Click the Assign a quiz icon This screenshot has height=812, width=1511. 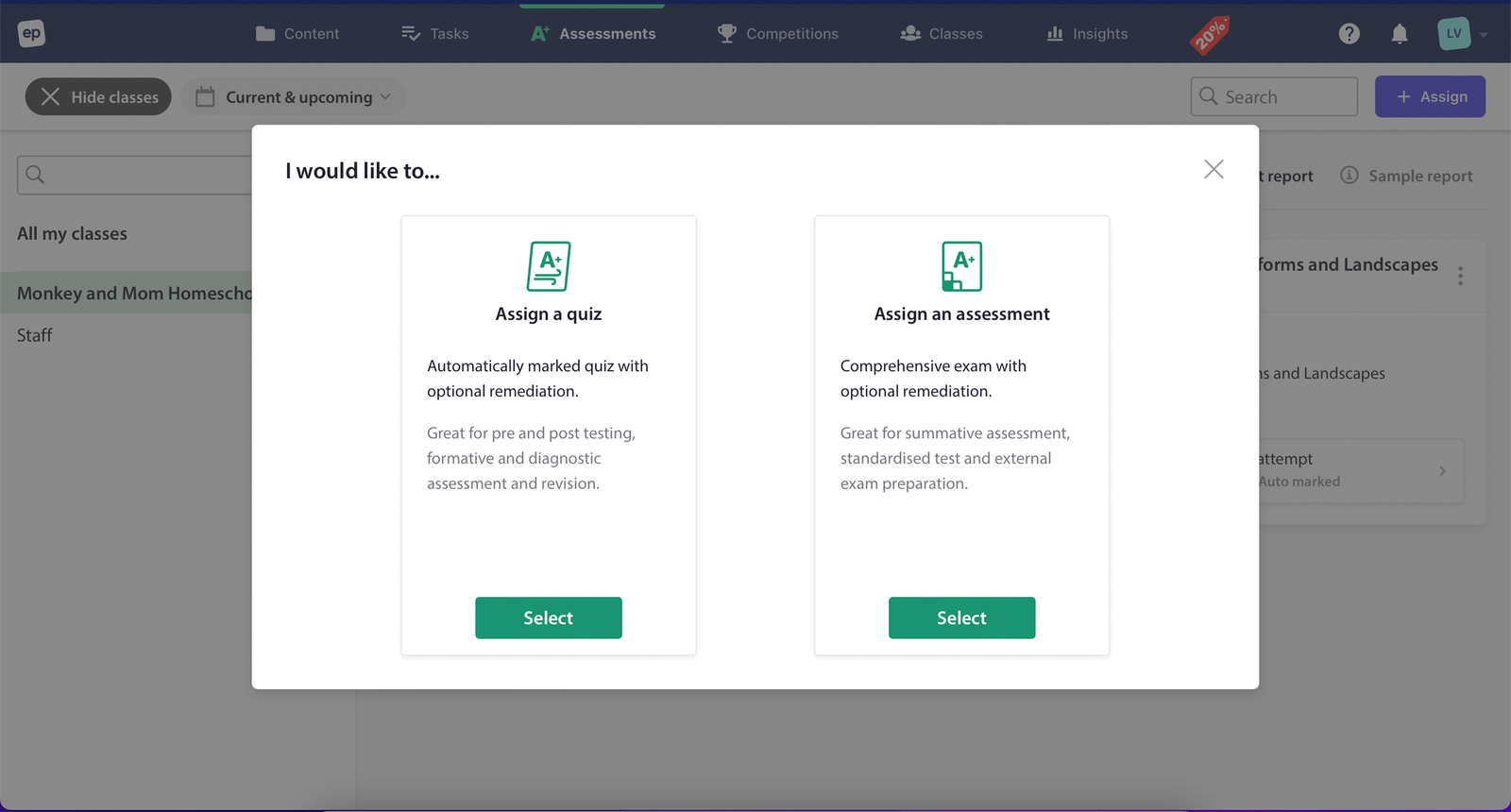click(x=549, y=266)
